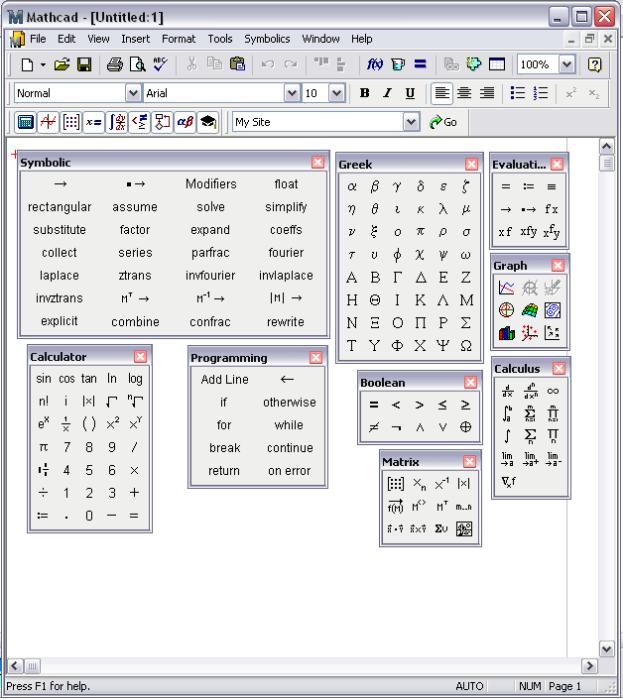This screenshot has width=623, height=699.
Task: Expand the My Site dropdown
Action: [x=411, y=122]
